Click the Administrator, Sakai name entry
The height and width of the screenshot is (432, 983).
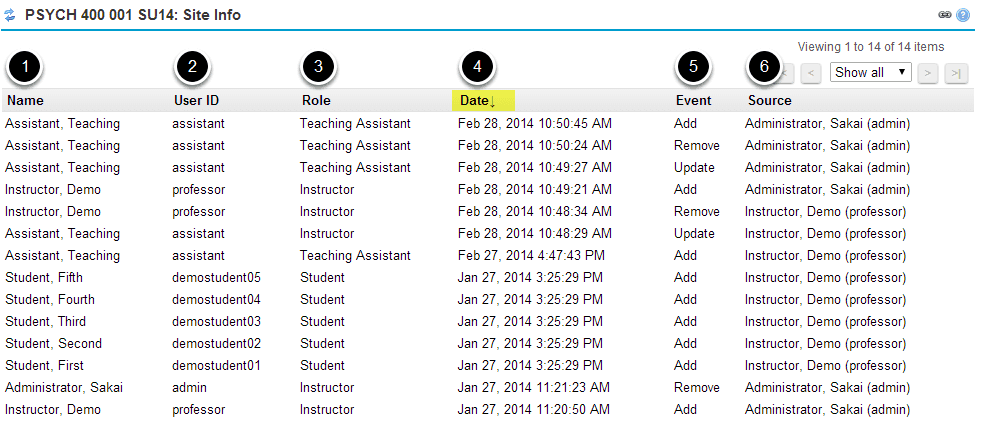tap(64, 387)
